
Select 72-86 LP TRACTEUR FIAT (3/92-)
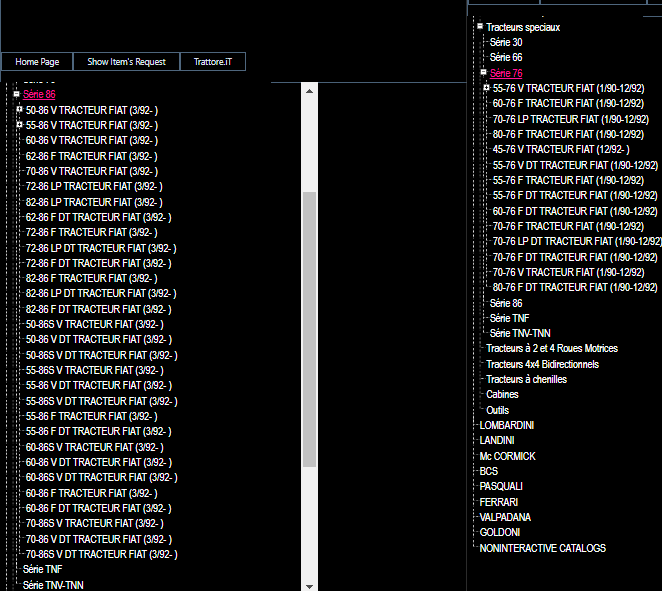click(x=94, y=186)
